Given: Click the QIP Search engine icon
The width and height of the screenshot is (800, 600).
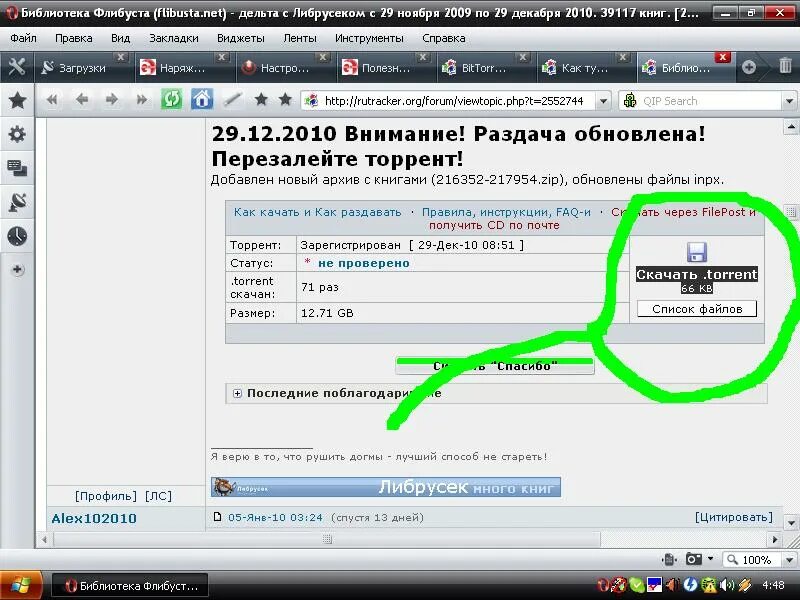Looking at the screenshot, I should (x=630, y=101).
